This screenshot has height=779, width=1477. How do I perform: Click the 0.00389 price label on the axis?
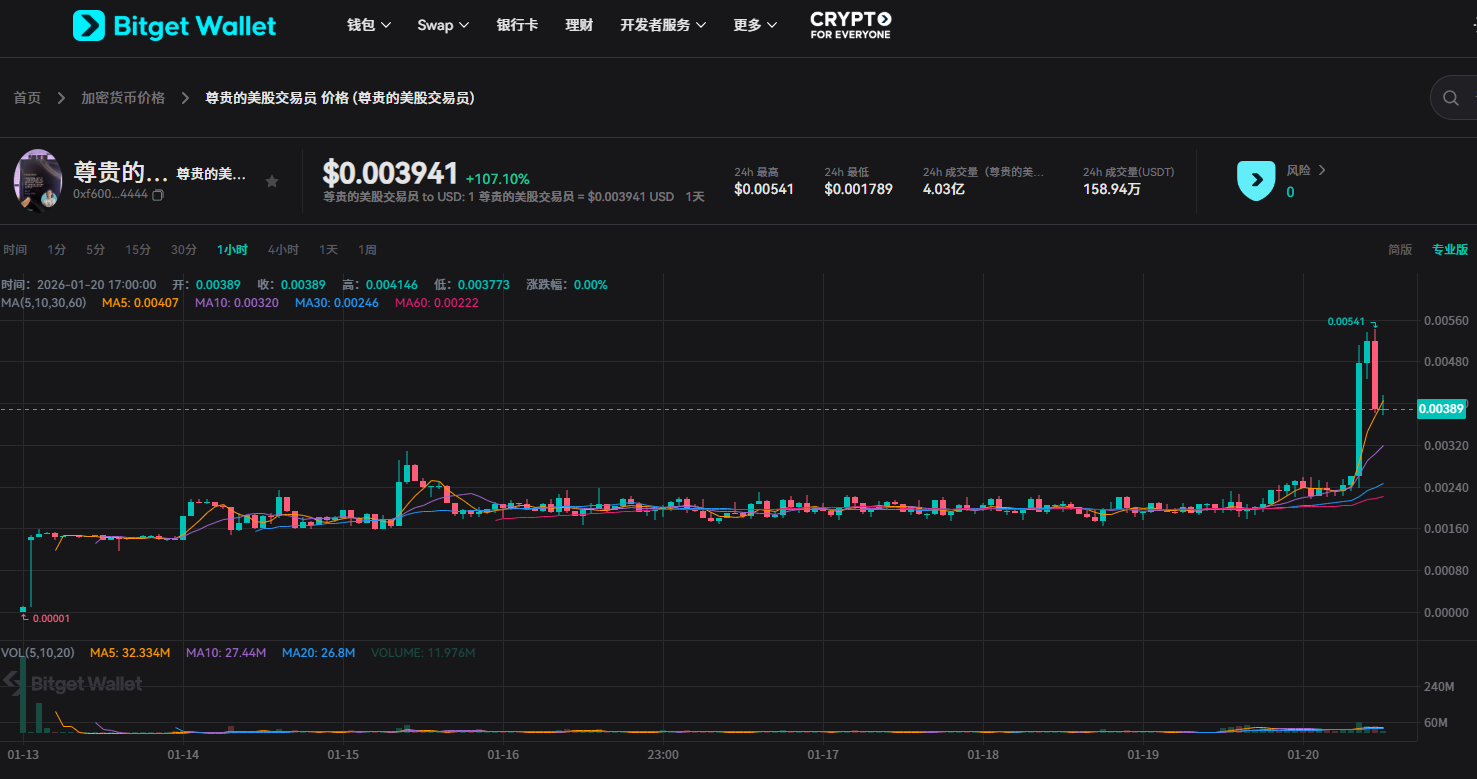1441,409
